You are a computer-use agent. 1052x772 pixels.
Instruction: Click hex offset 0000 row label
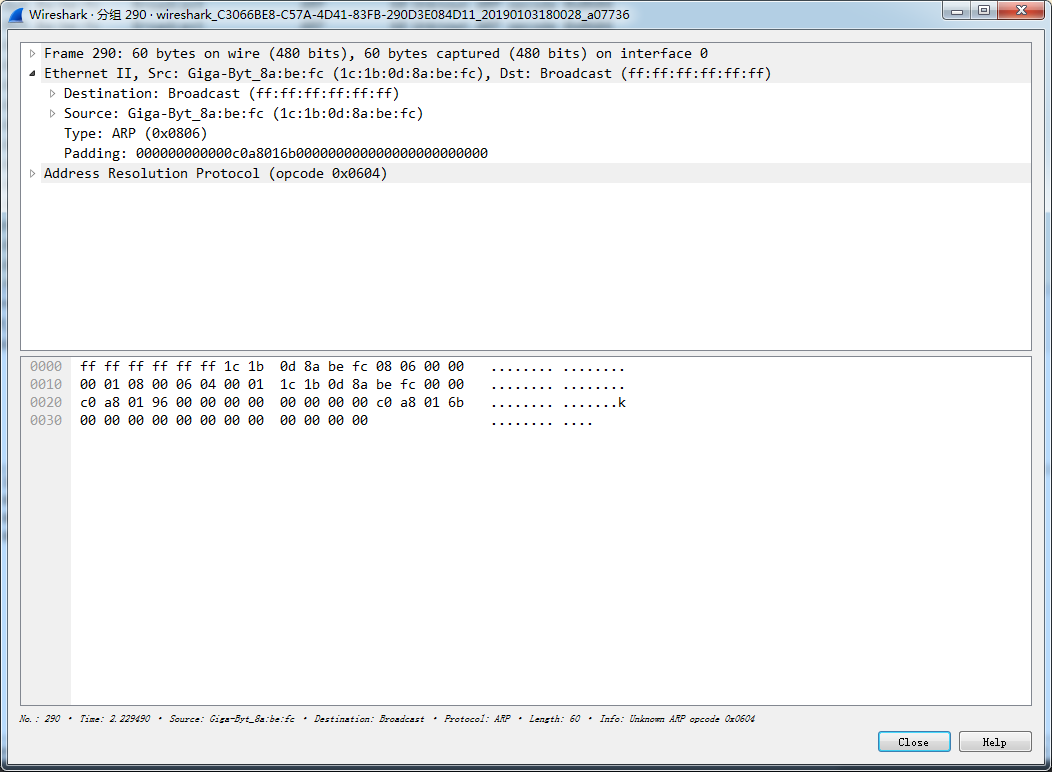pos(46,366)
